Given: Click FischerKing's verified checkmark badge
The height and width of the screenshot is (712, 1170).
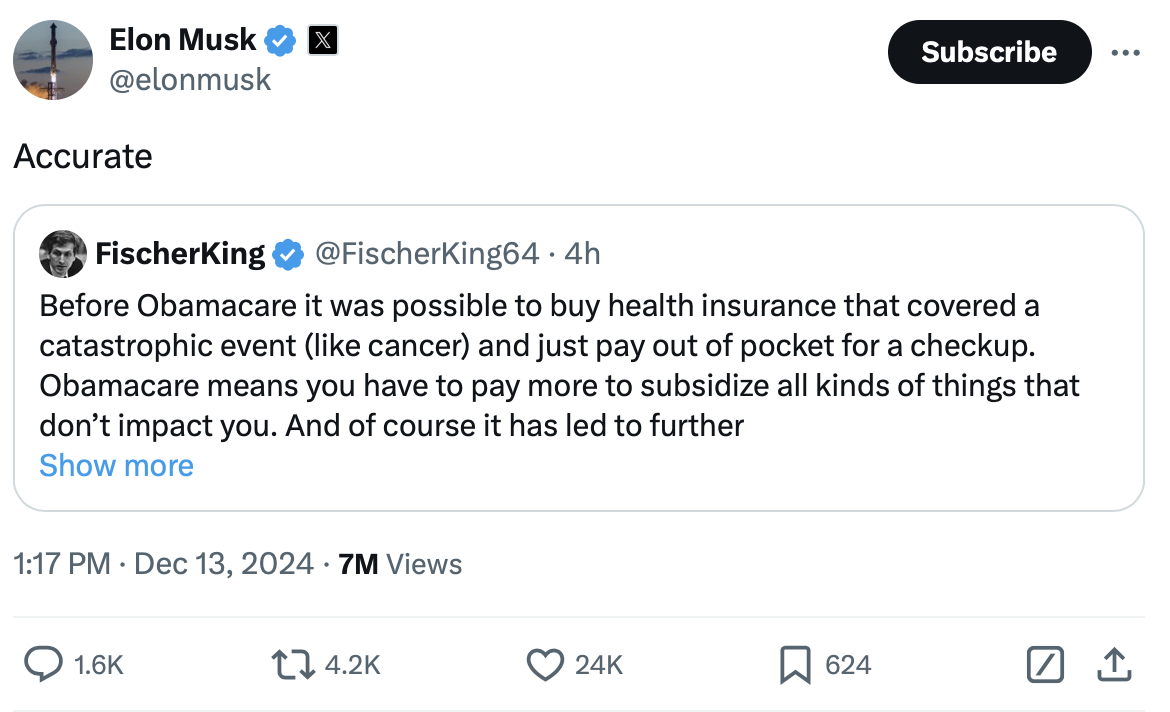Looking at the screenshot, I should [x=288, y=254].
